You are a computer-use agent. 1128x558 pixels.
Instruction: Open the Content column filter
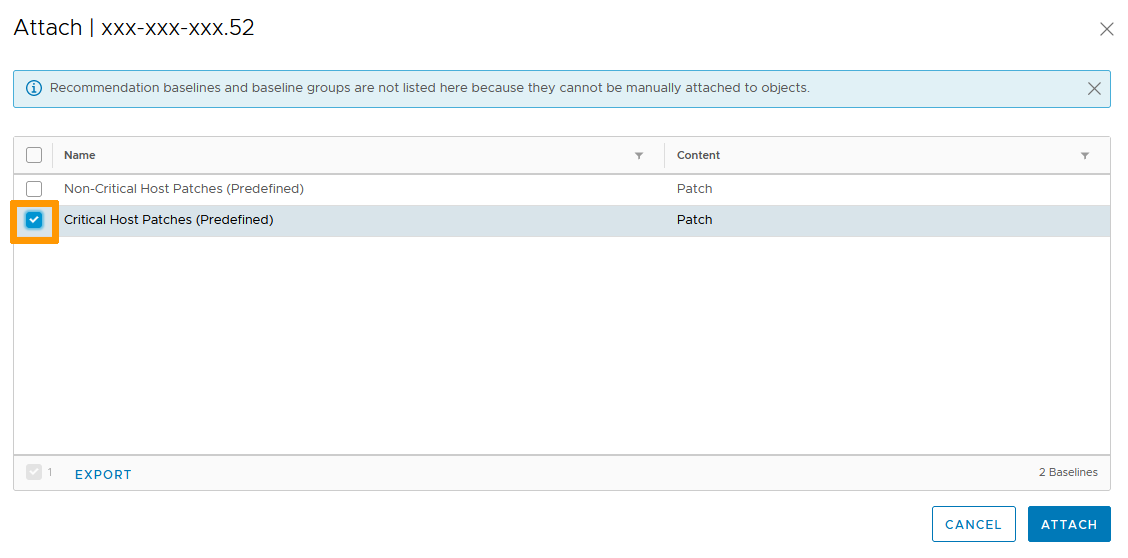pos(1085,156)
